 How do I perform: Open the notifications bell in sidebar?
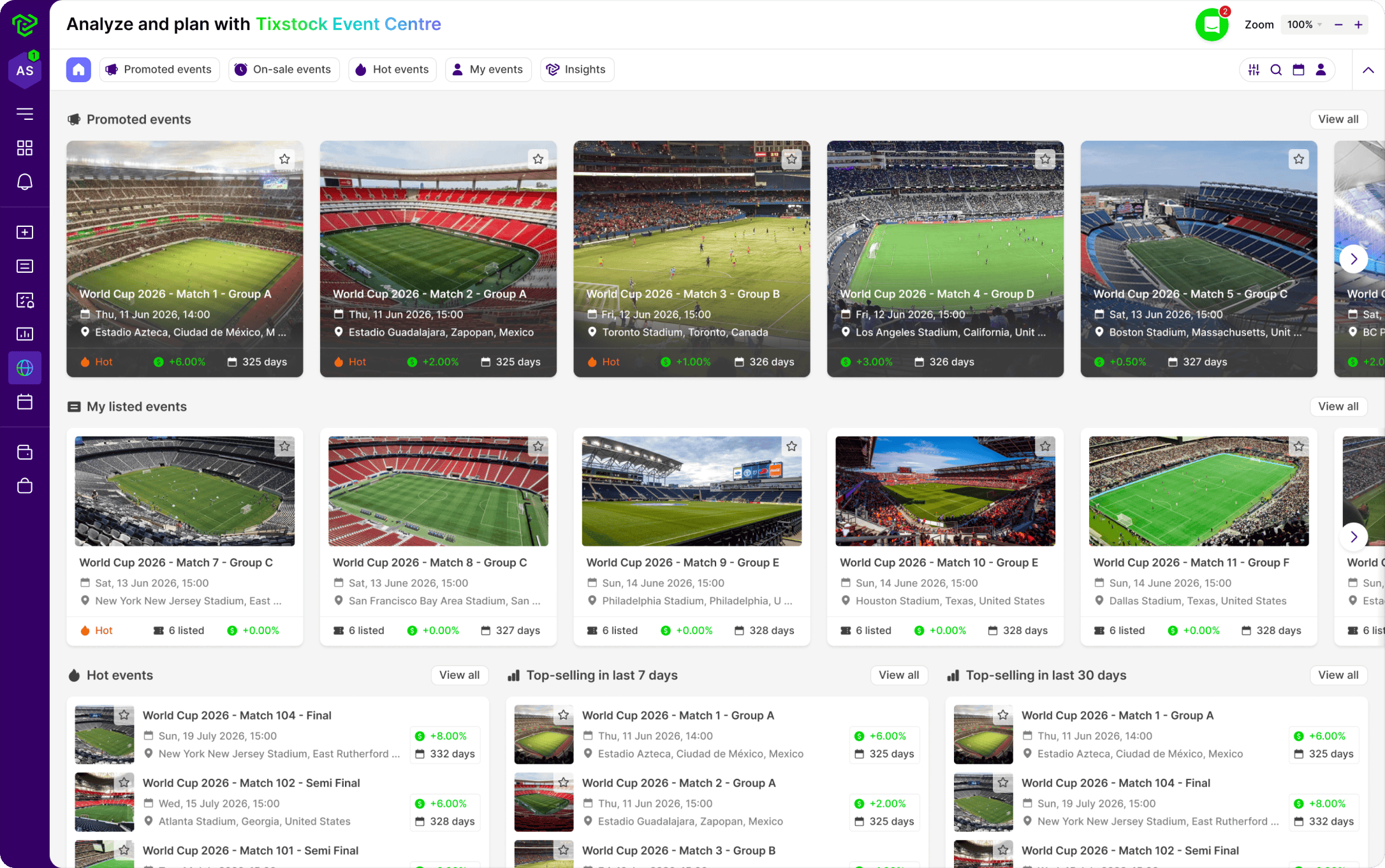click(x=25, y=182)
